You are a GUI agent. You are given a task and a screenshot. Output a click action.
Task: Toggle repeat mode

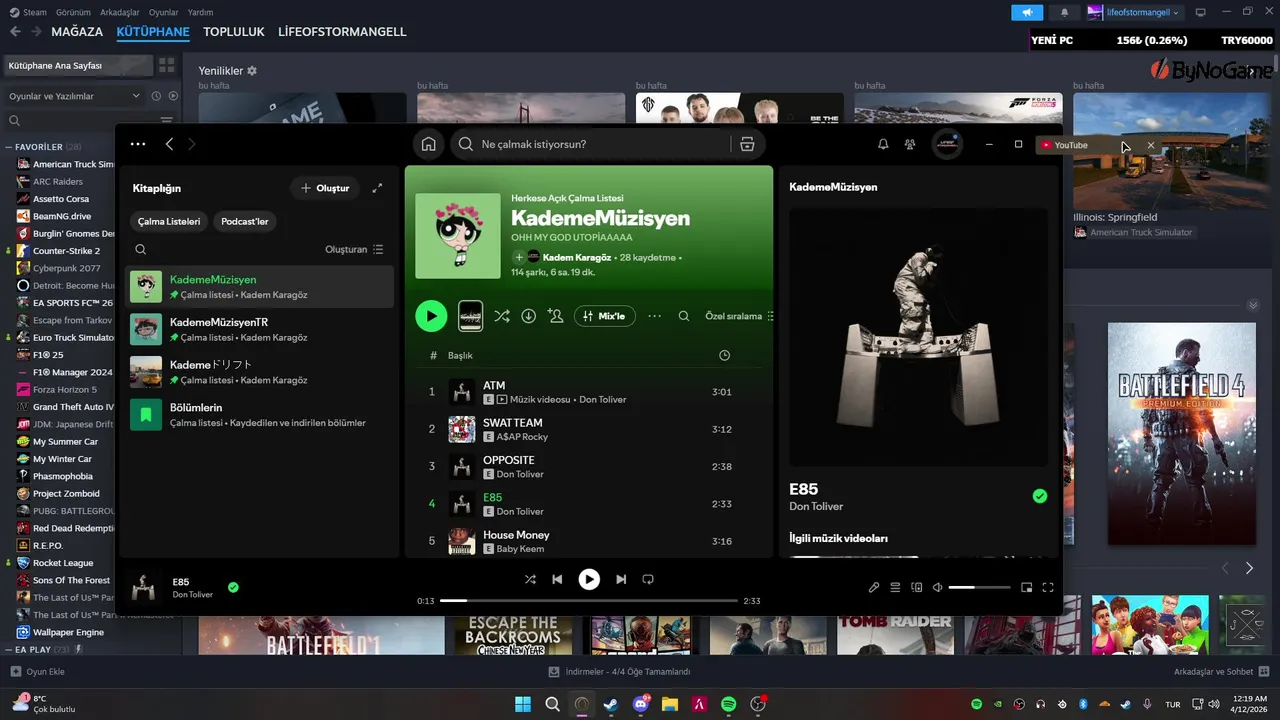point(648,579)
